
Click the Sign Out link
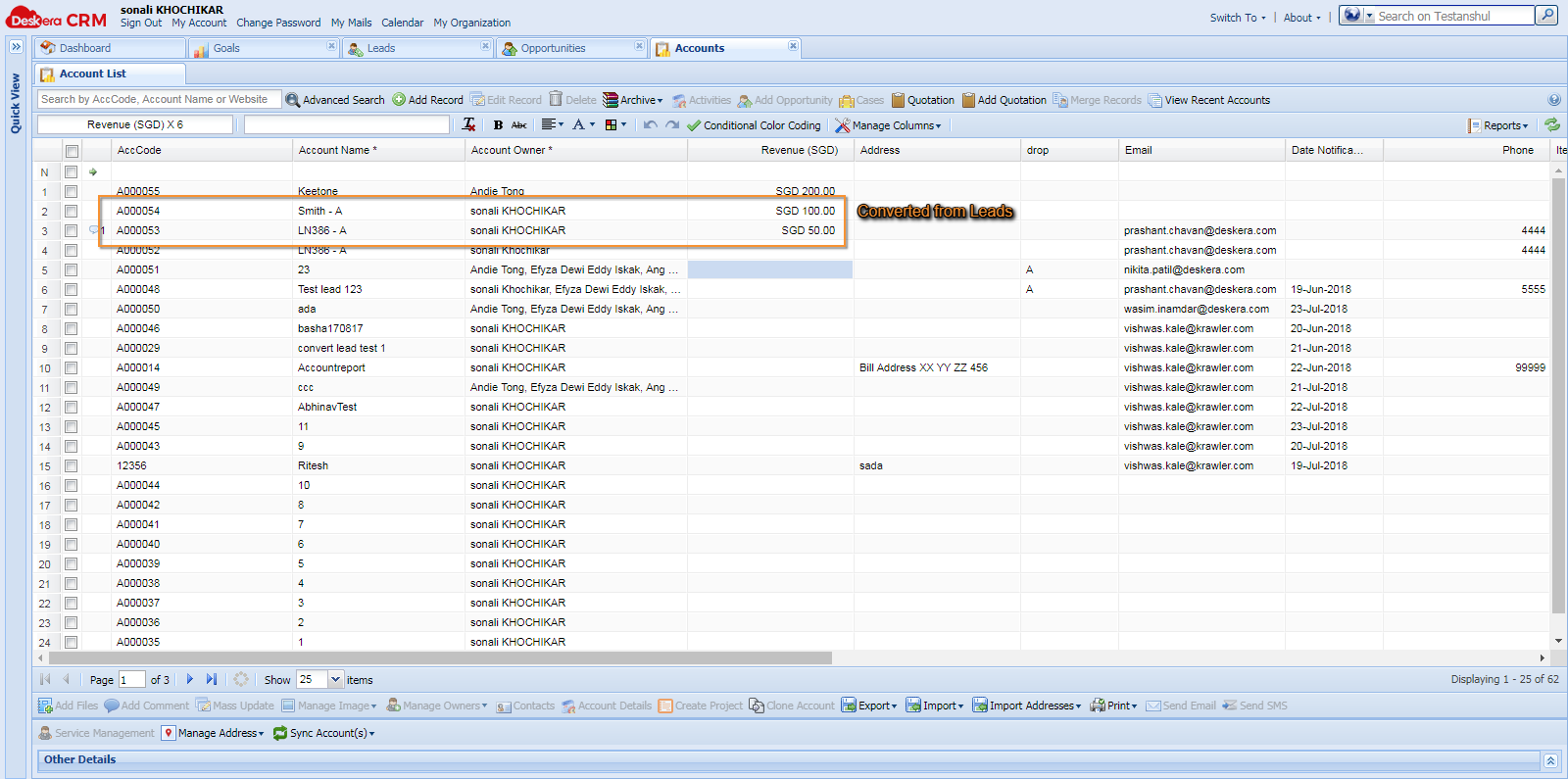[141, 23]
